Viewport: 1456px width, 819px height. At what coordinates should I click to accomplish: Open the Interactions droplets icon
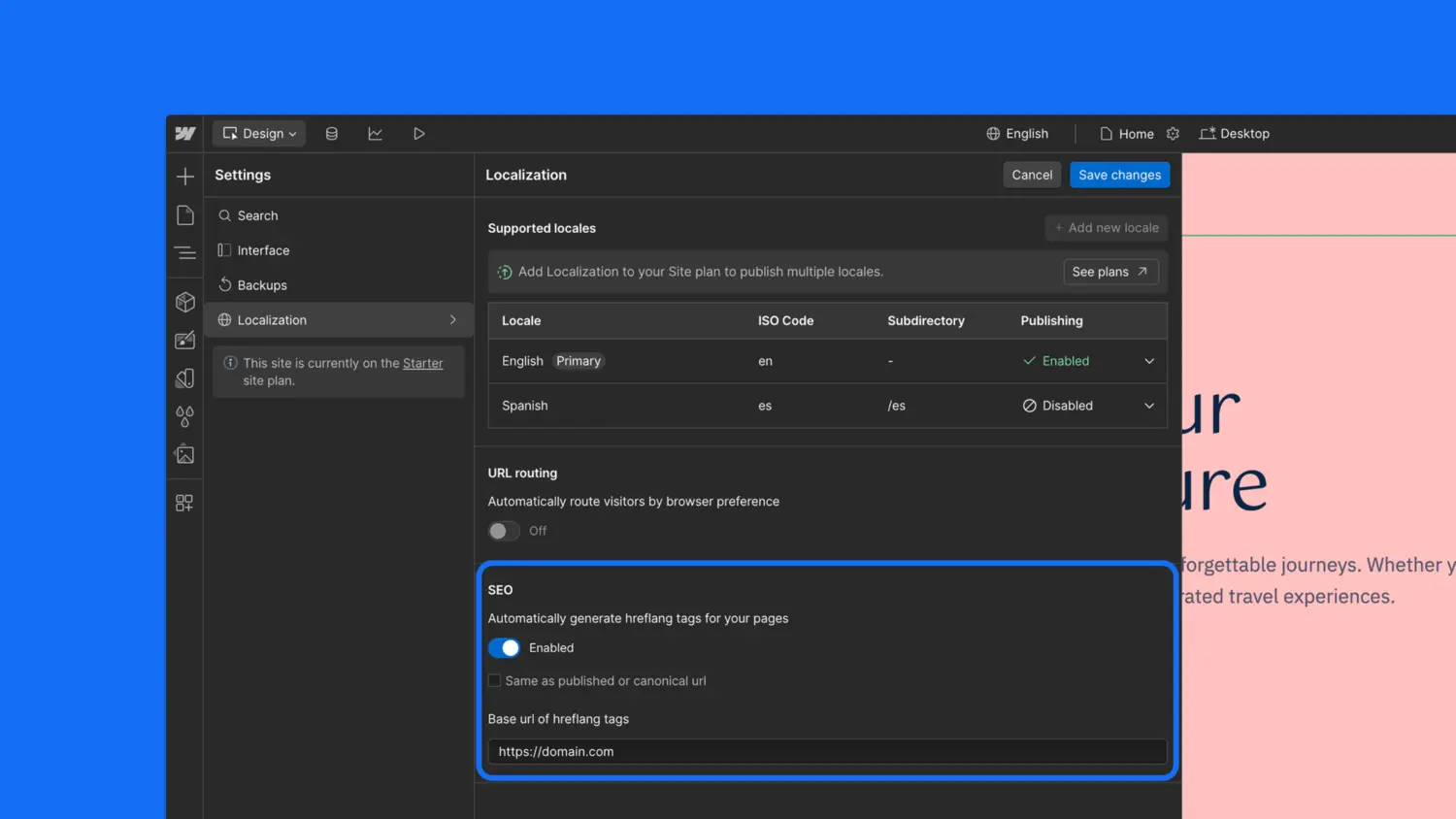(185, 416)
